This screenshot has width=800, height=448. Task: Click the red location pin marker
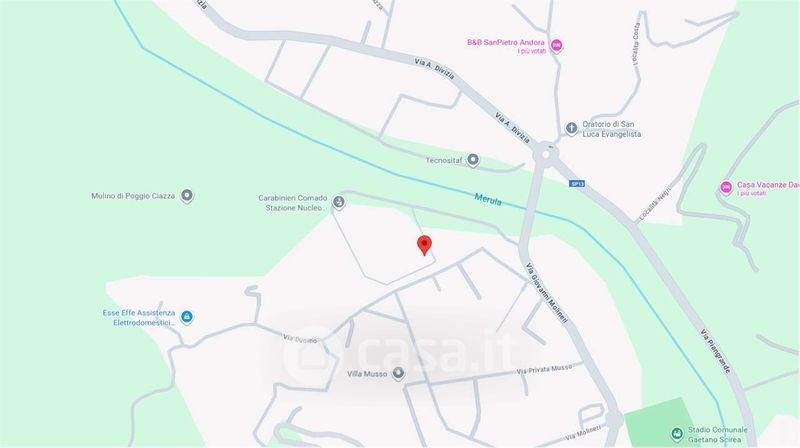pos(424,245)
